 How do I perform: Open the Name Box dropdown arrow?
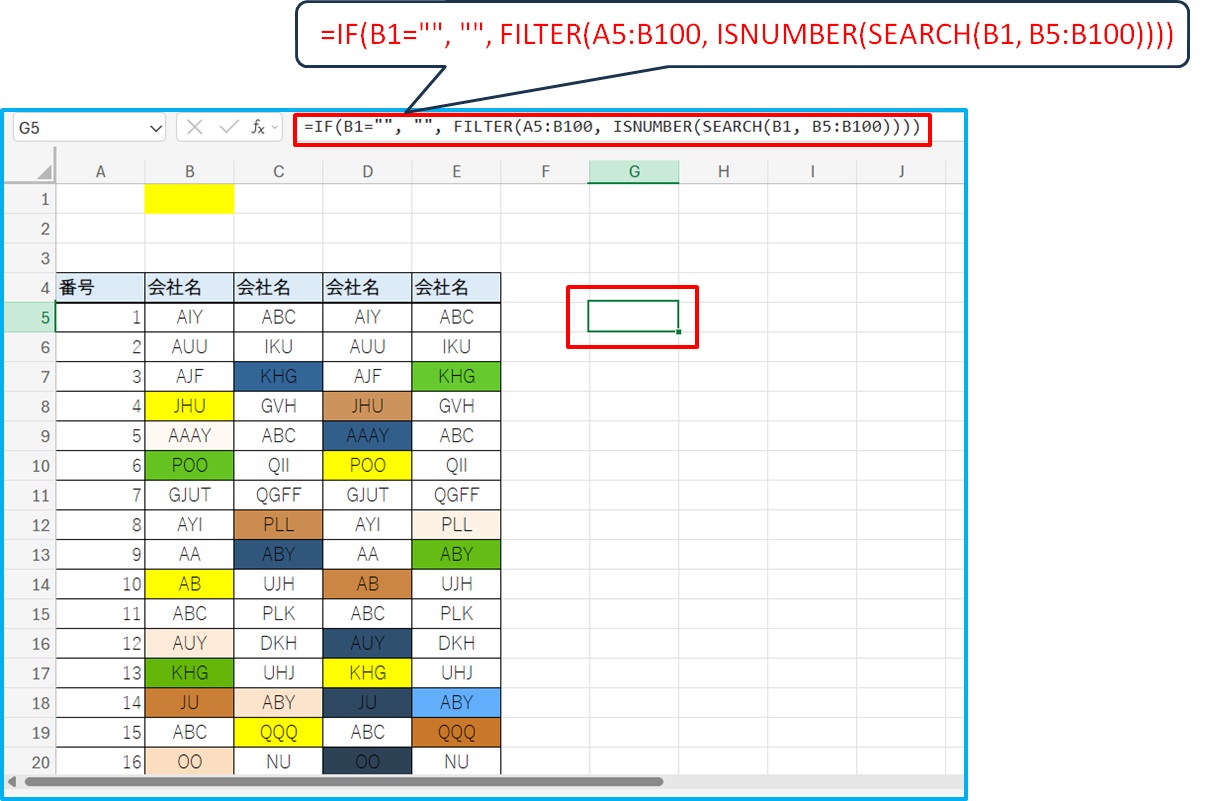(155, 128)
